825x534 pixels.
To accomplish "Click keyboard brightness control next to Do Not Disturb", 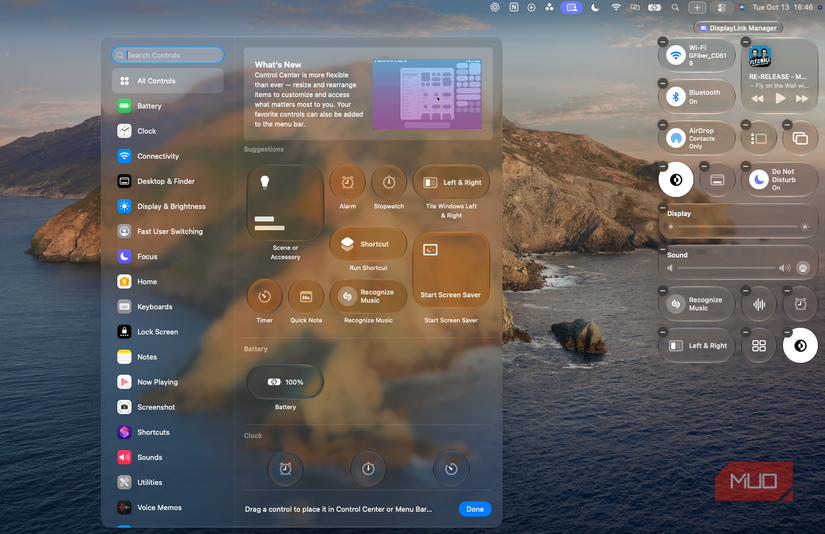I will pos(717,180).
